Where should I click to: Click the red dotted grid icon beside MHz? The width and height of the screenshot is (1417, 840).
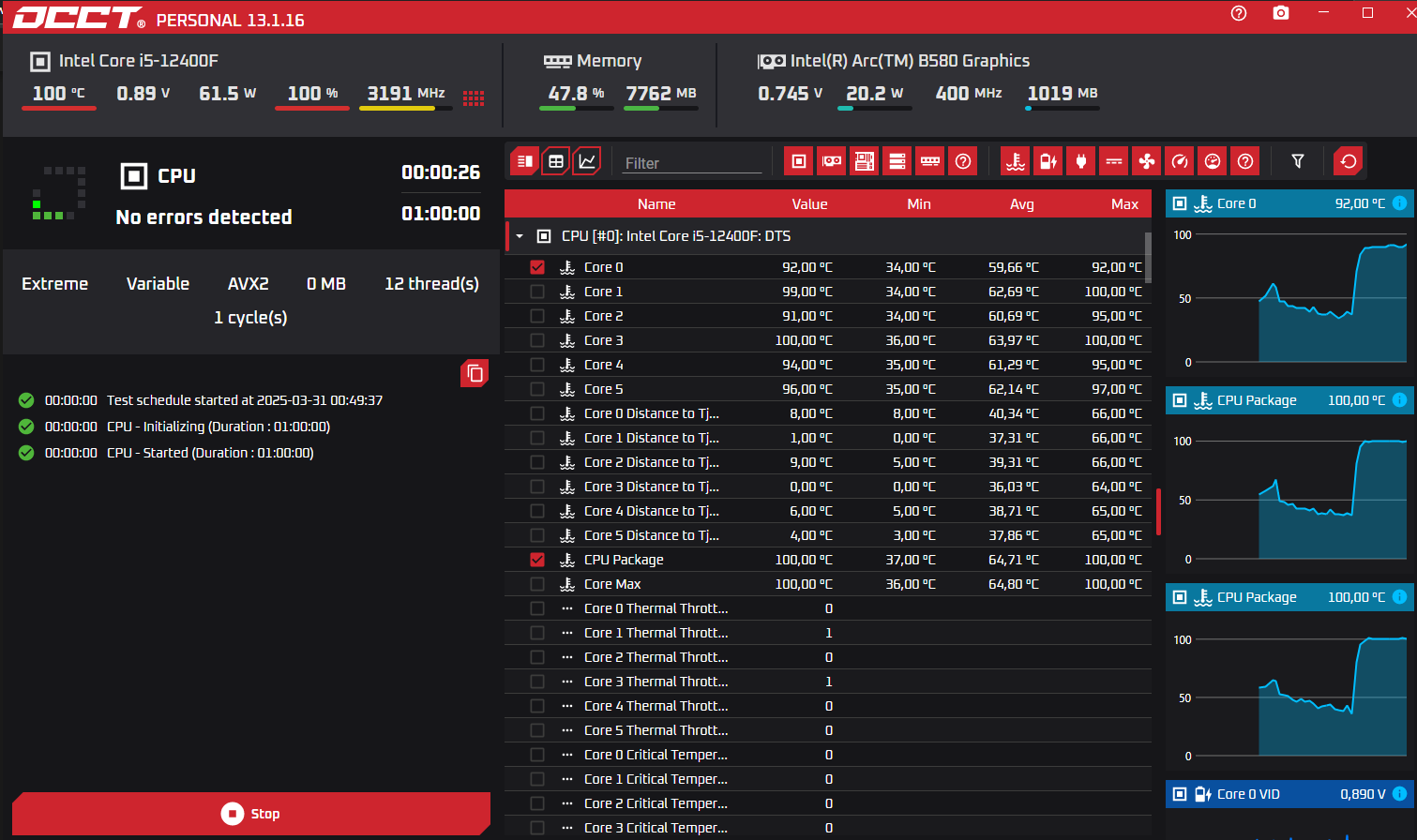point(474,98)
